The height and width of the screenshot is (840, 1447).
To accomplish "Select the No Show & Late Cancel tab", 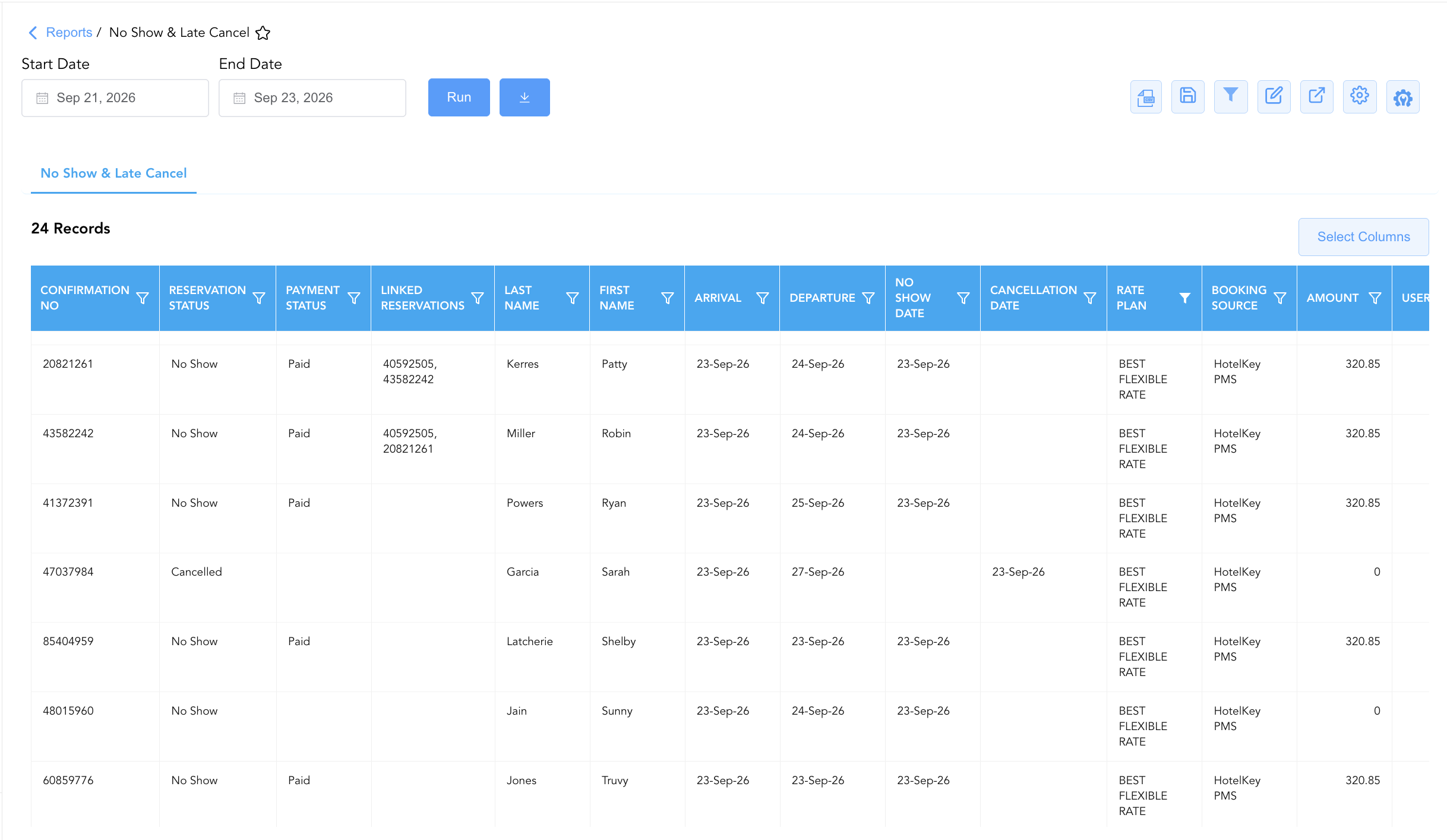I will click(113, 173).
